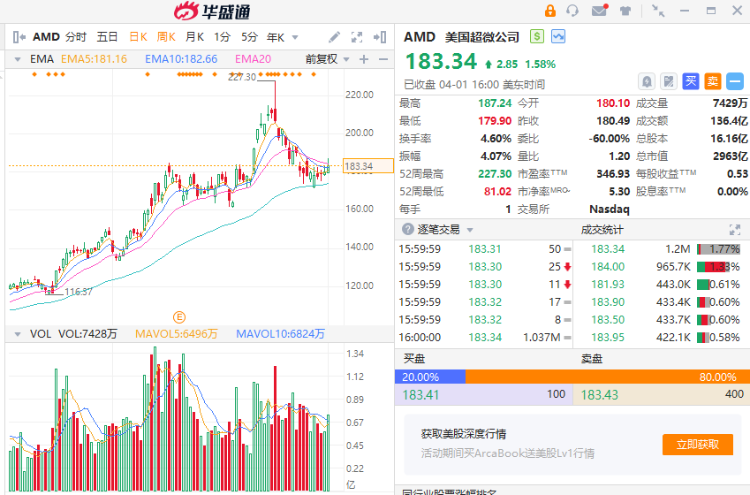Switch to 分时 chart tab
The width and height of the screenshot is (750, 495).
coord(76,37)
